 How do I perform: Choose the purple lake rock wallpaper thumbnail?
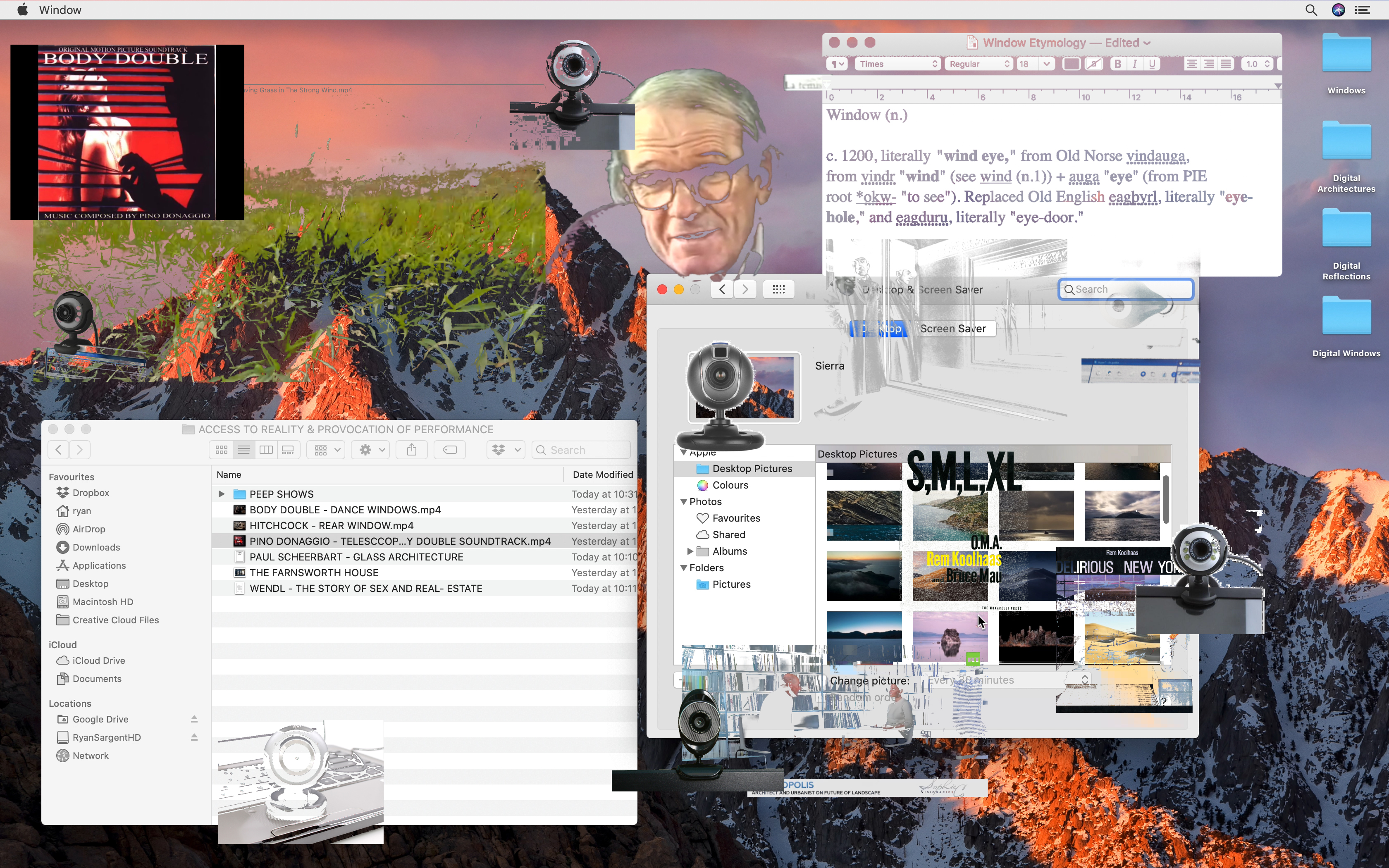950,637
